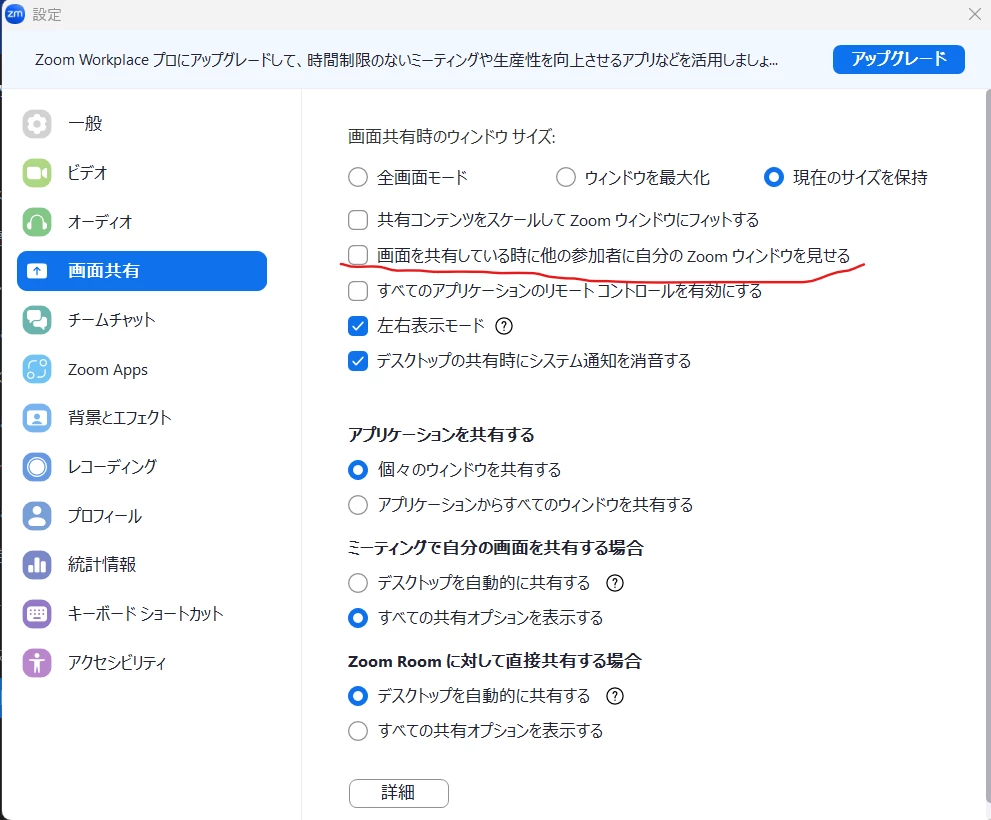Image resolution: width=991 pixels, height=820 pixels.
Task: Select Zoom Room section すべての共有オプションを表示する radio
Action: [x=358, y=731]
